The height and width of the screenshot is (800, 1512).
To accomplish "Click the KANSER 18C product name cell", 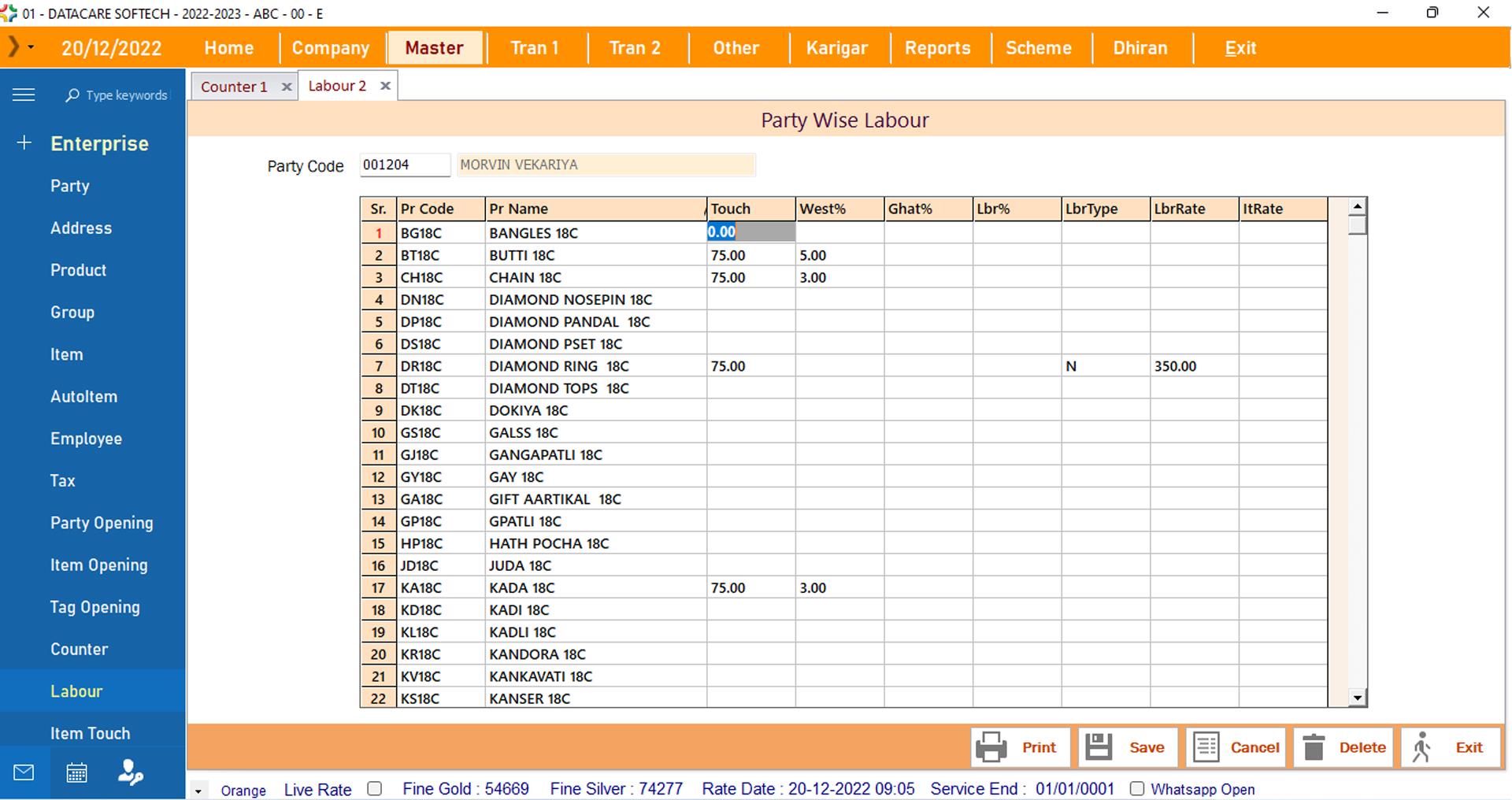I will point(595,698).
